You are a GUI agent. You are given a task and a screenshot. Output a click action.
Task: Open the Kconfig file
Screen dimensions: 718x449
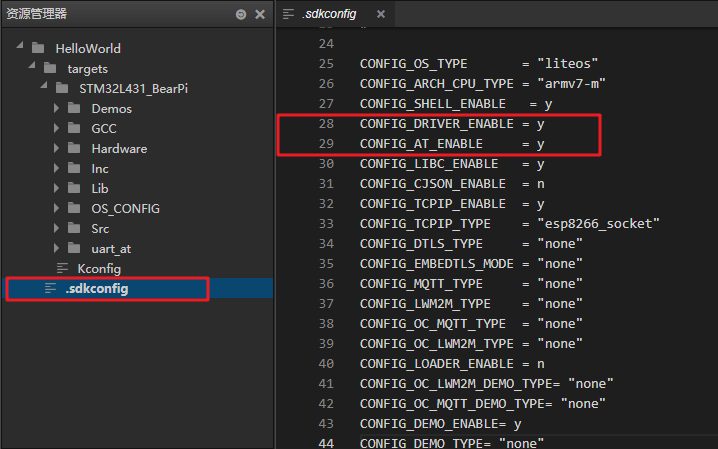tap(99, 269)
